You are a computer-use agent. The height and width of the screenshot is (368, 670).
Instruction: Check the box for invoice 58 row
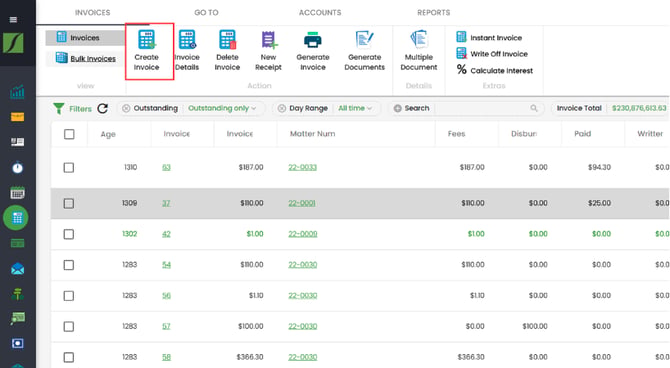pos(69,357)
